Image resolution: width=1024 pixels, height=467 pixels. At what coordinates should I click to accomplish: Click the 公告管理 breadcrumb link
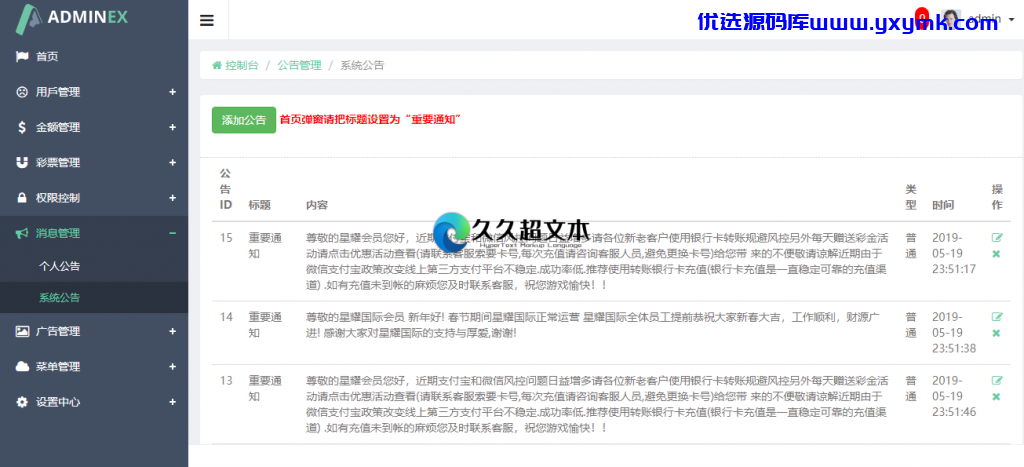[299, 65]
